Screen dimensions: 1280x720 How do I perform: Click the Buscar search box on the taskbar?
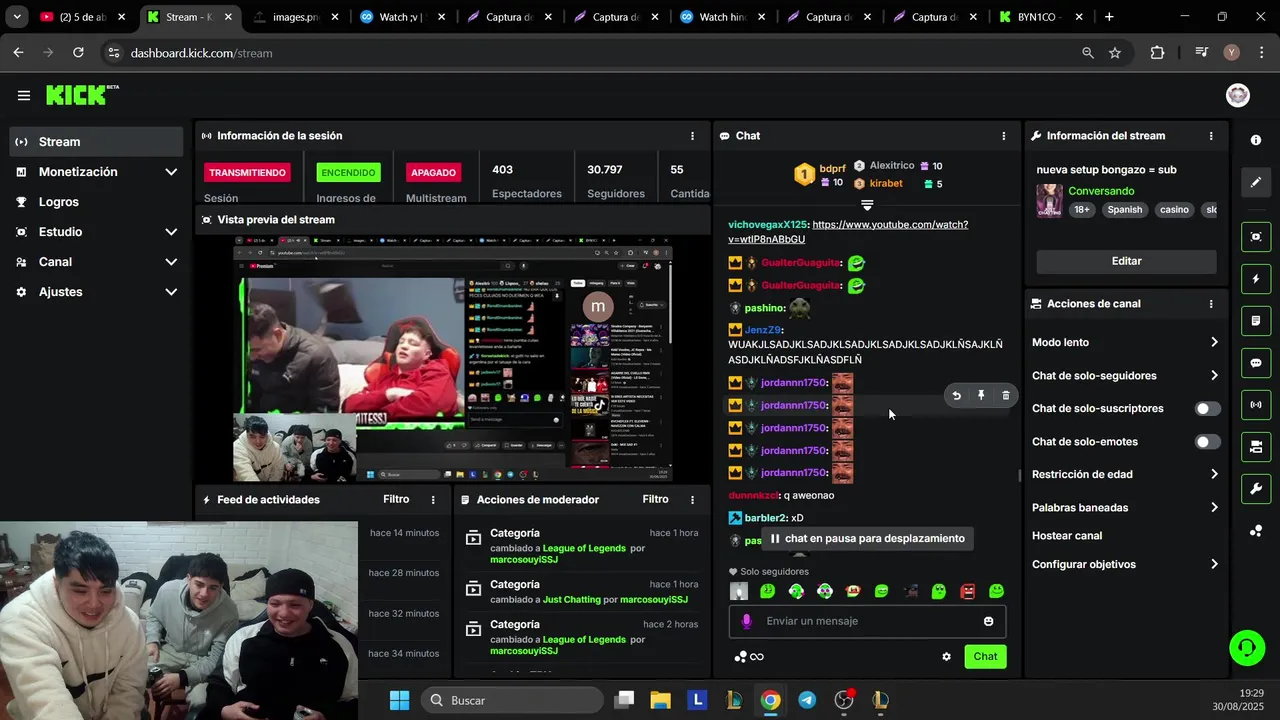point(512,700)
